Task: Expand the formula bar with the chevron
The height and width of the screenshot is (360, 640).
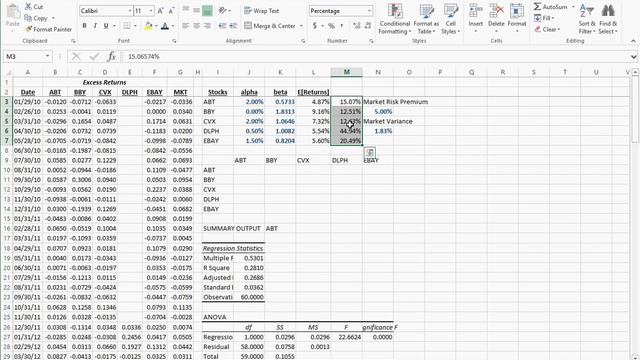Action: pyautogui.click(x=633, y=56)
